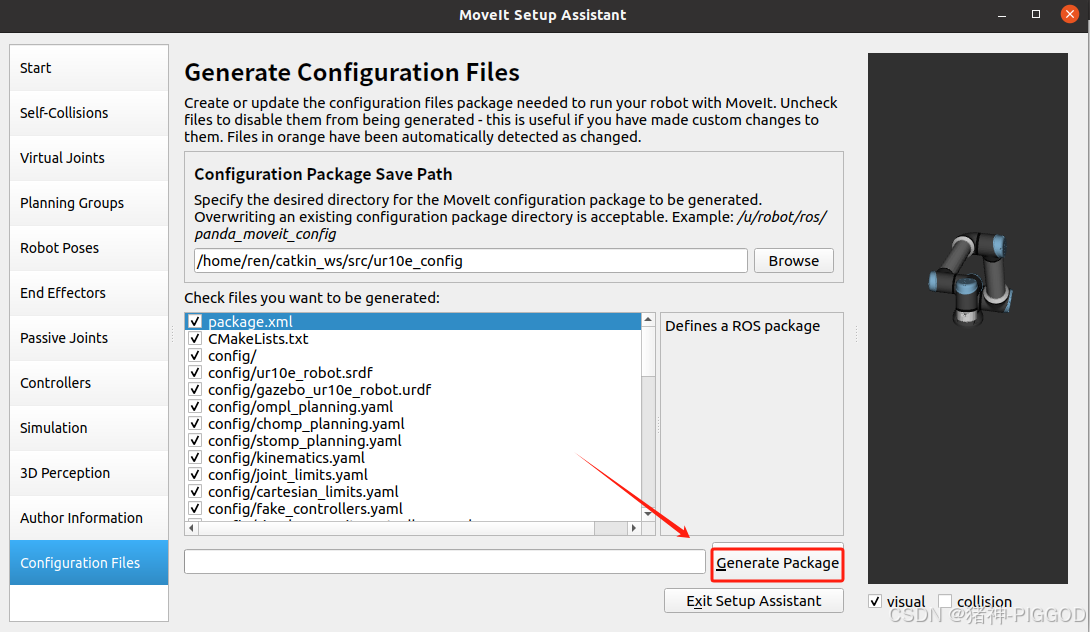
Task: Toggle the visual display checkbox
Action: 875,601
